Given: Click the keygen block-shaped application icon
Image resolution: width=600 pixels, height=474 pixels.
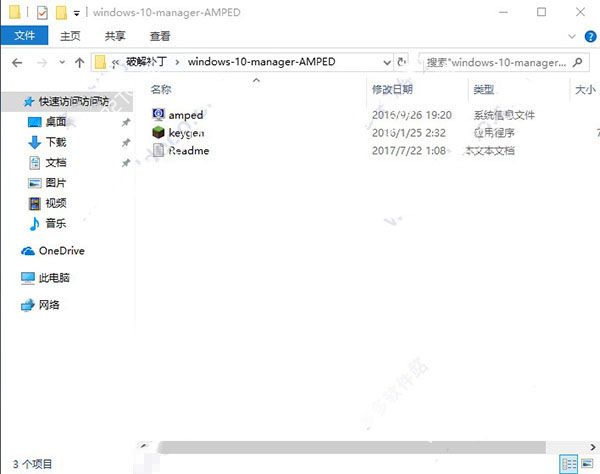Looking at the screenshot, I should tap(158, 132).
